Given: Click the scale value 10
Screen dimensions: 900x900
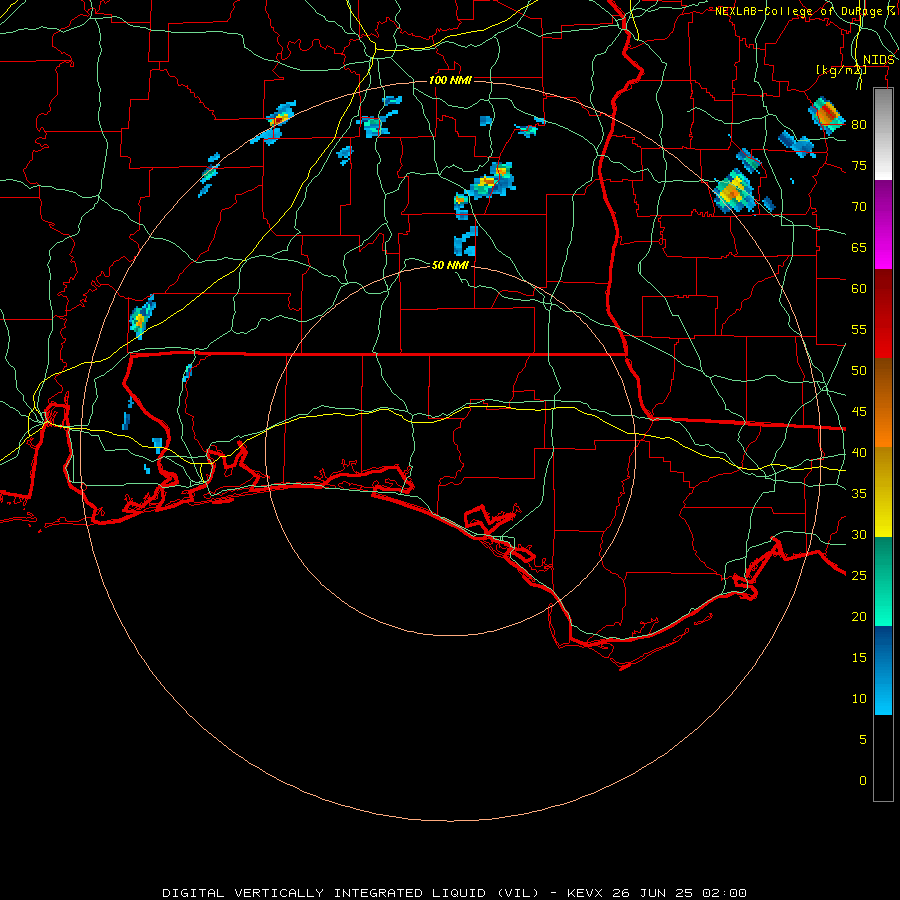Looking at the screenshot, I should (859, 699).
